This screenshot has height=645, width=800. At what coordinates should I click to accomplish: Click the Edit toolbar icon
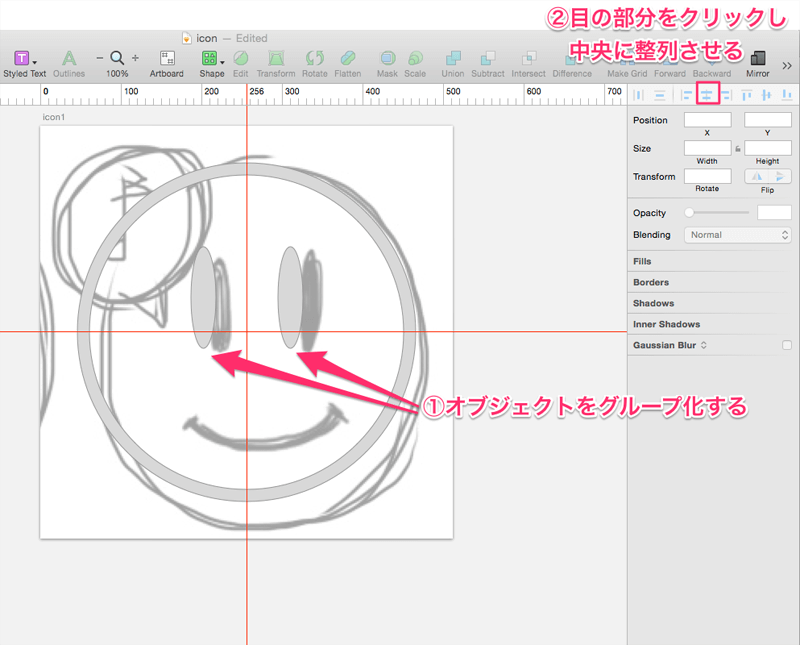pos(240,58)
